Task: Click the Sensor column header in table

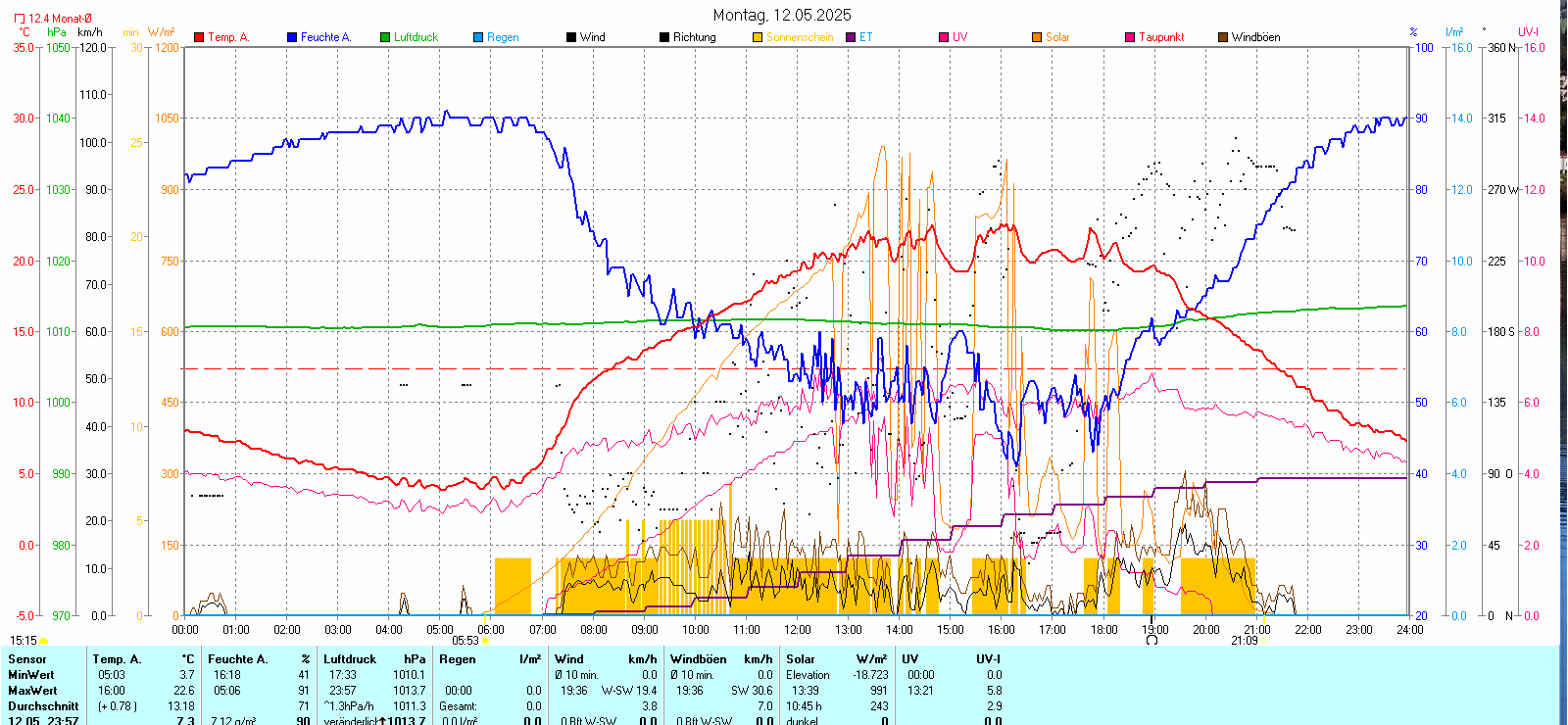Action: 27,659
